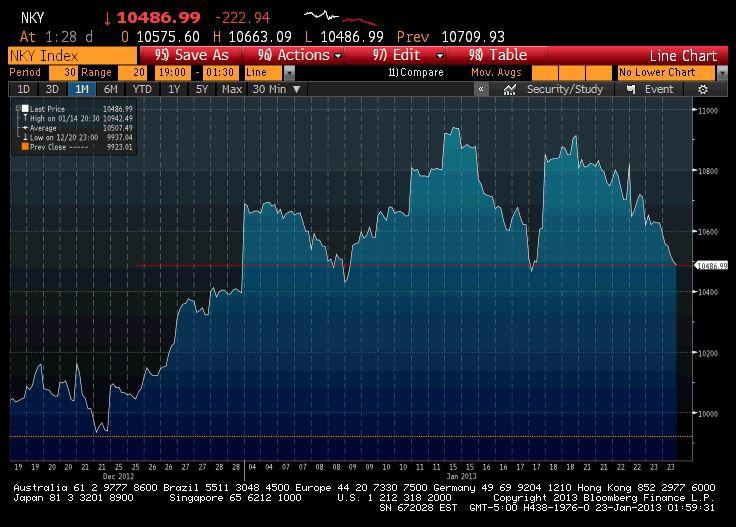Viewport: 736px width, 527px height.
Task: Select the 3D time range tab
Action: pyautogui.click(x=52, y=89)
